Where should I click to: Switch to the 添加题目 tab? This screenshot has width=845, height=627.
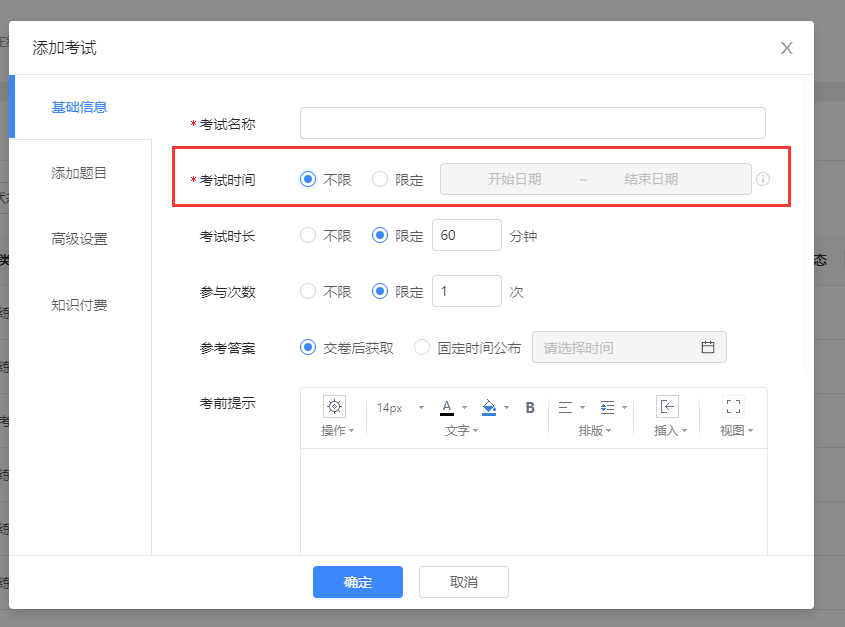79,172
